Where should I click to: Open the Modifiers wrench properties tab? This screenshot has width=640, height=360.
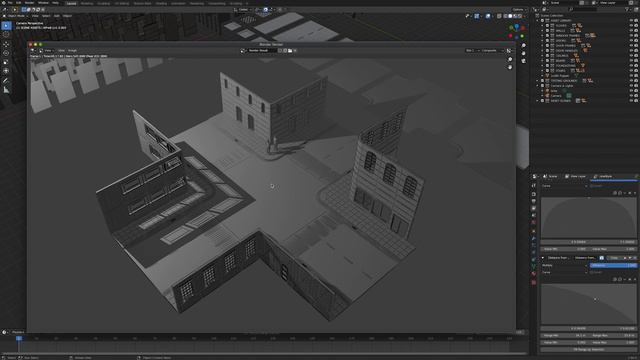(x=533, y=238)
